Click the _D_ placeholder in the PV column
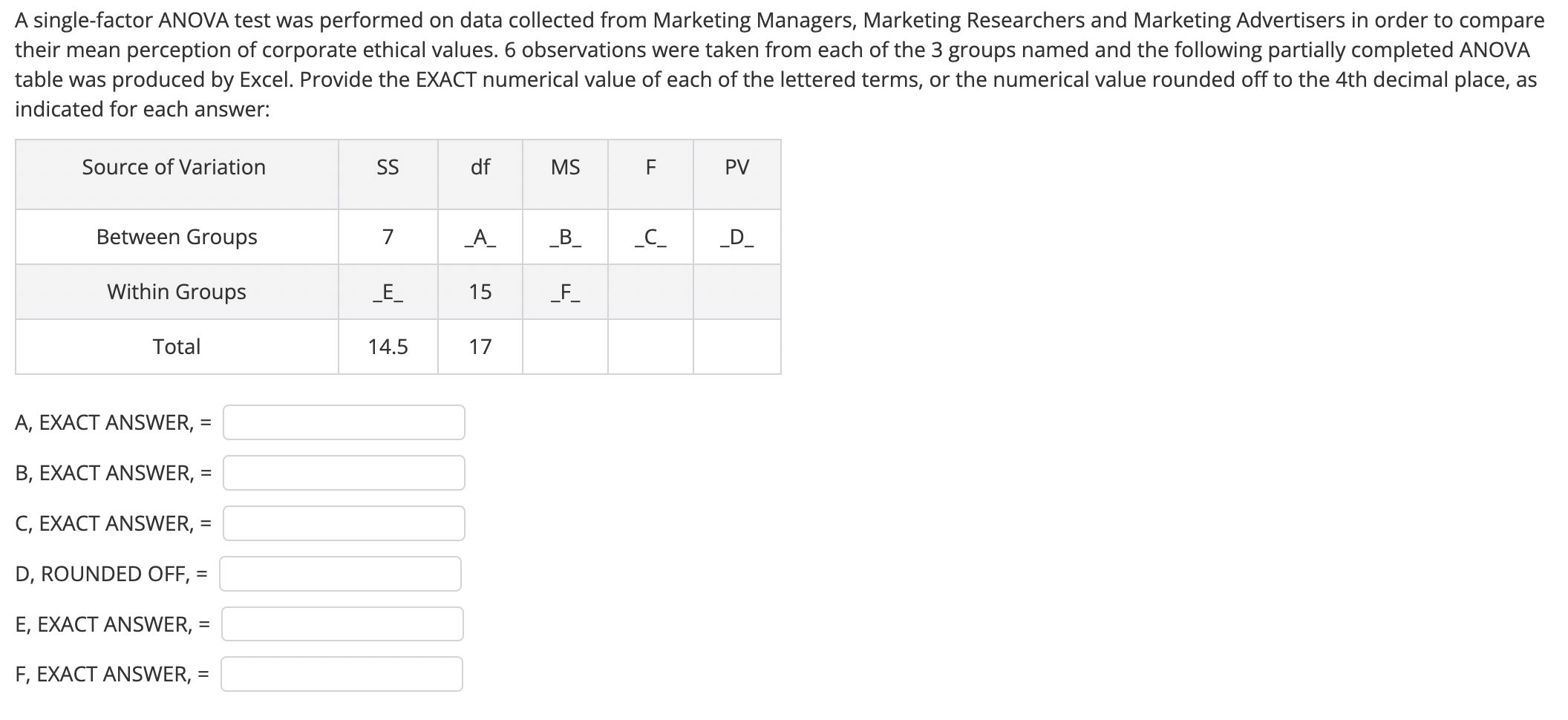 tap(736, 238)
